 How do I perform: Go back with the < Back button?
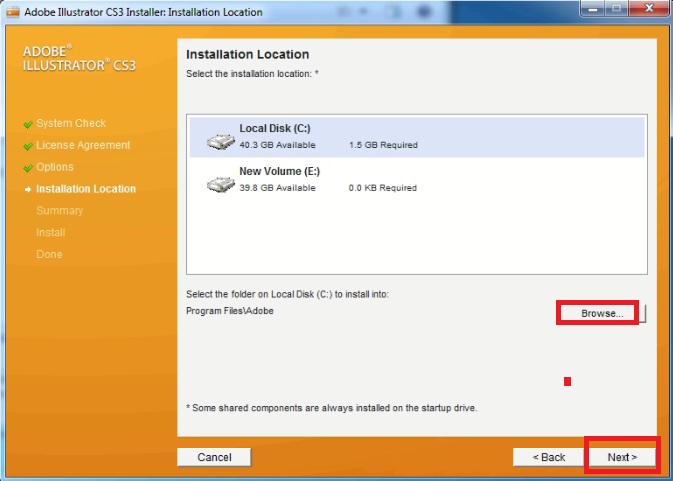pyautogui.click(x=549, y=457)
